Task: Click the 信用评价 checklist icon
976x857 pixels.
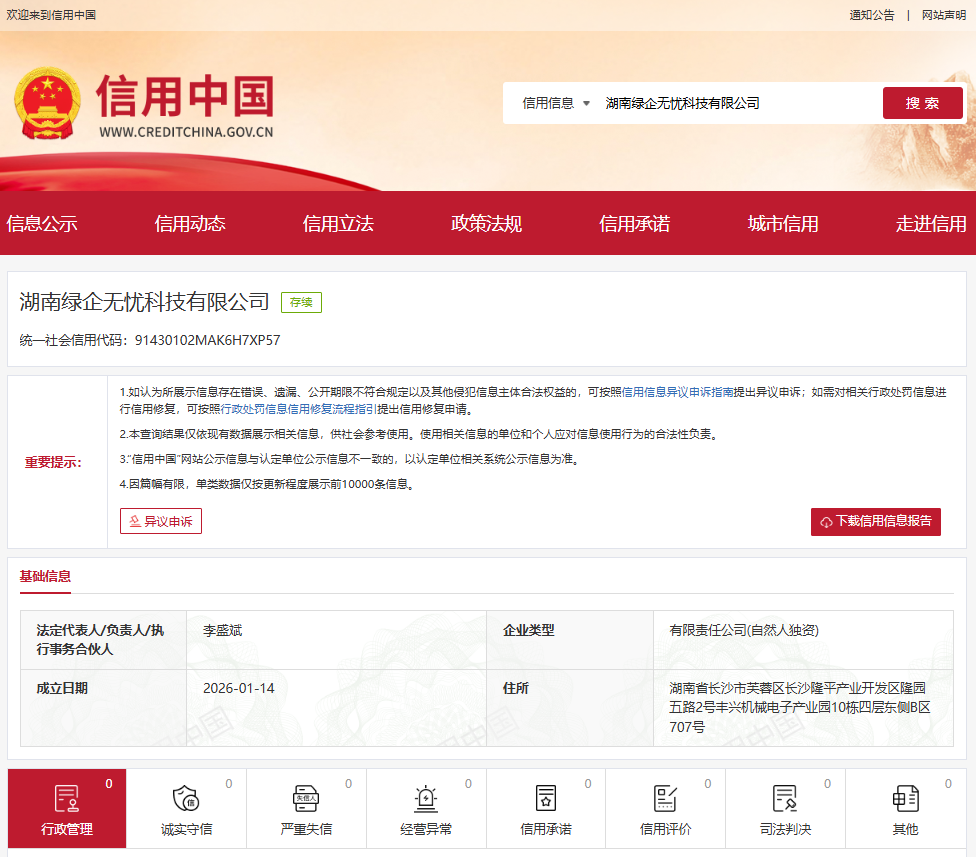Action: 665,800
